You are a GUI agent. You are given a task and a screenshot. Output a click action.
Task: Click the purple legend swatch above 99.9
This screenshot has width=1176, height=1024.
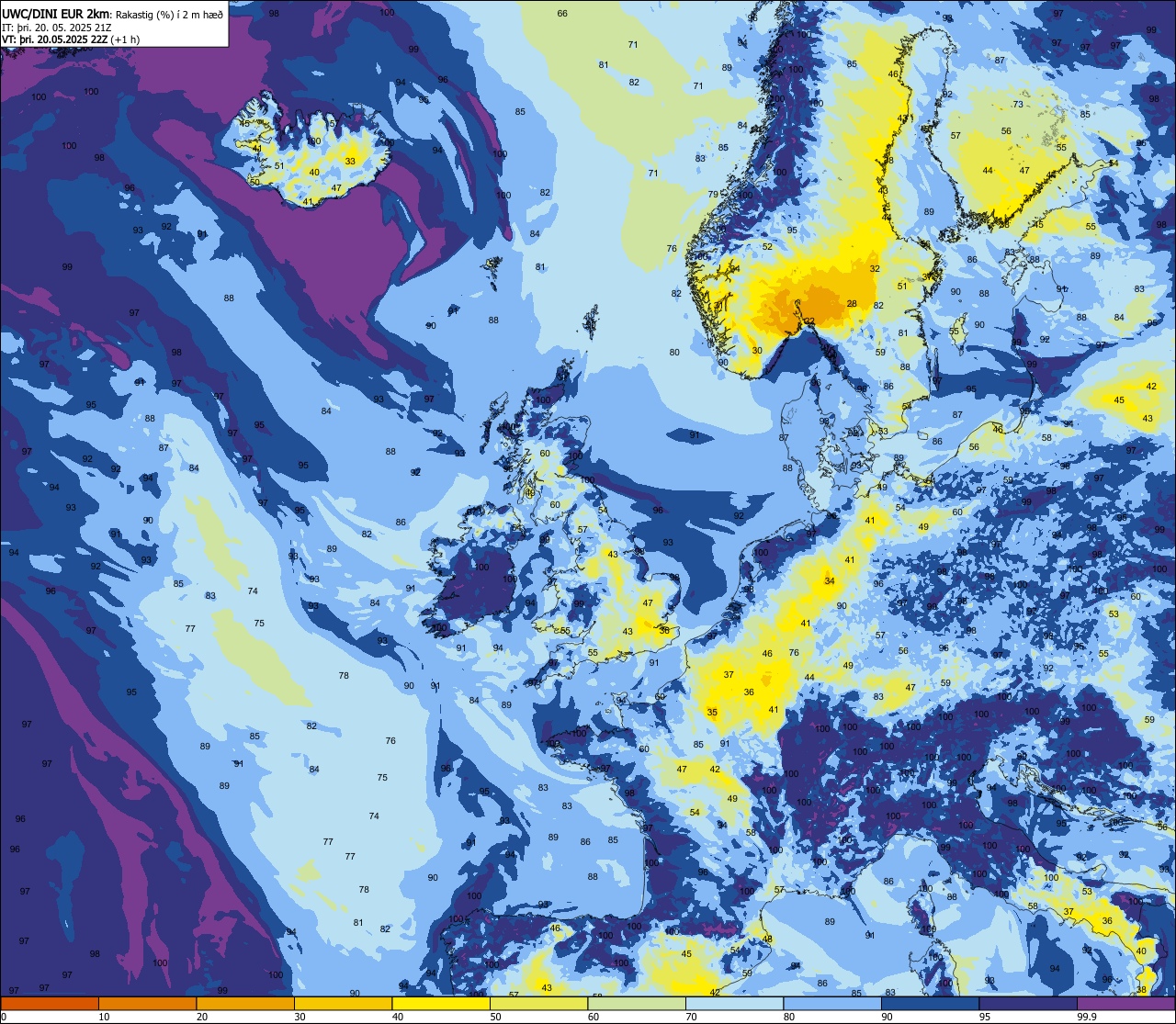1125,1003
